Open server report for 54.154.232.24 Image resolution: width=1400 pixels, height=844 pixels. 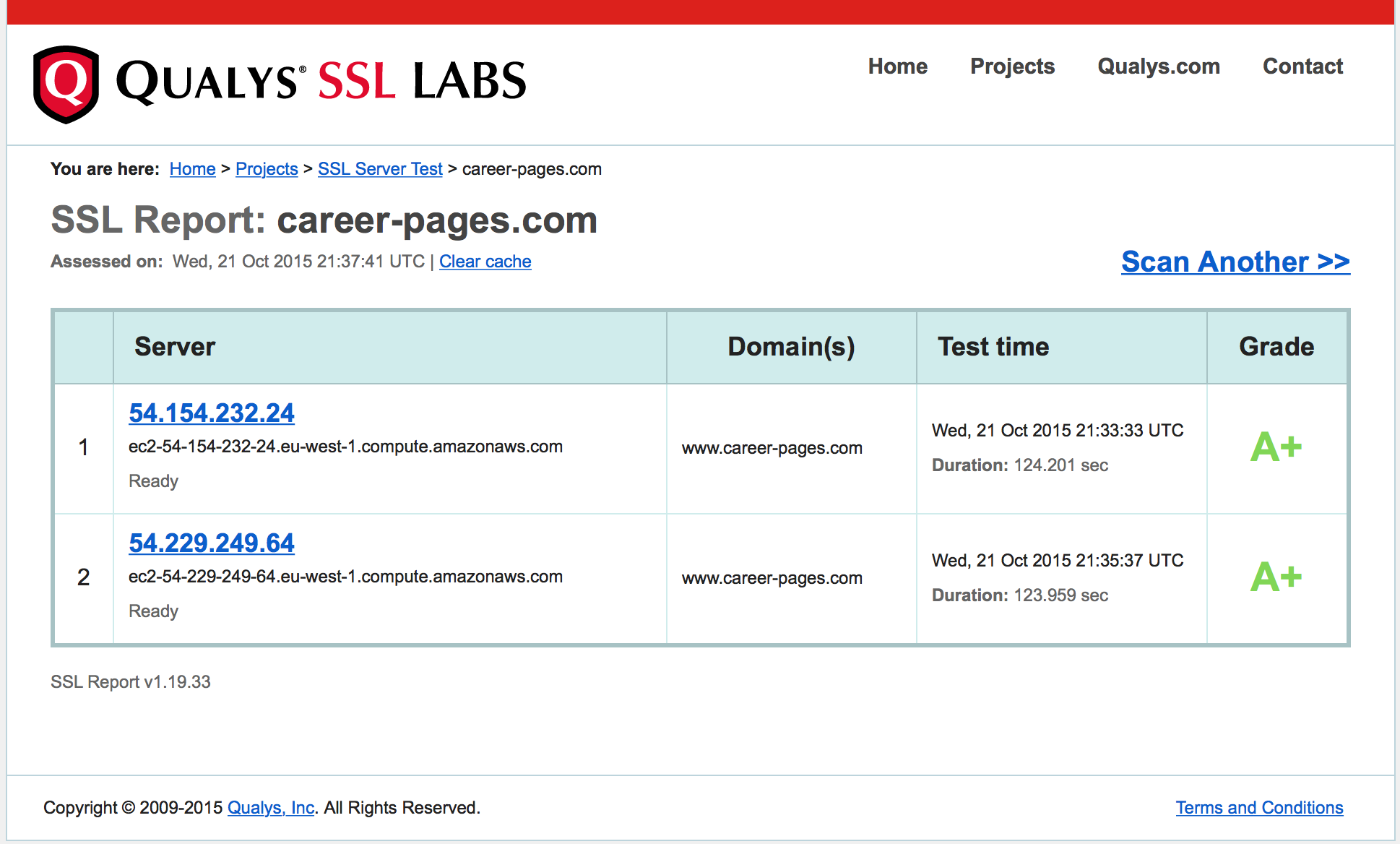tap(212, 413)
